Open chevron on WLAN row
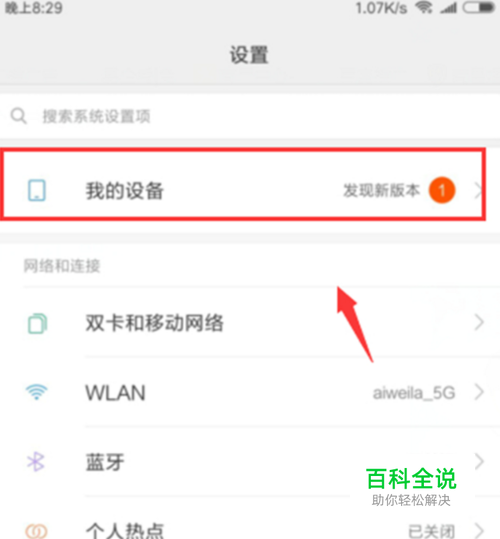The height and width of the screenshot is (539, 500). pos(479,392)
